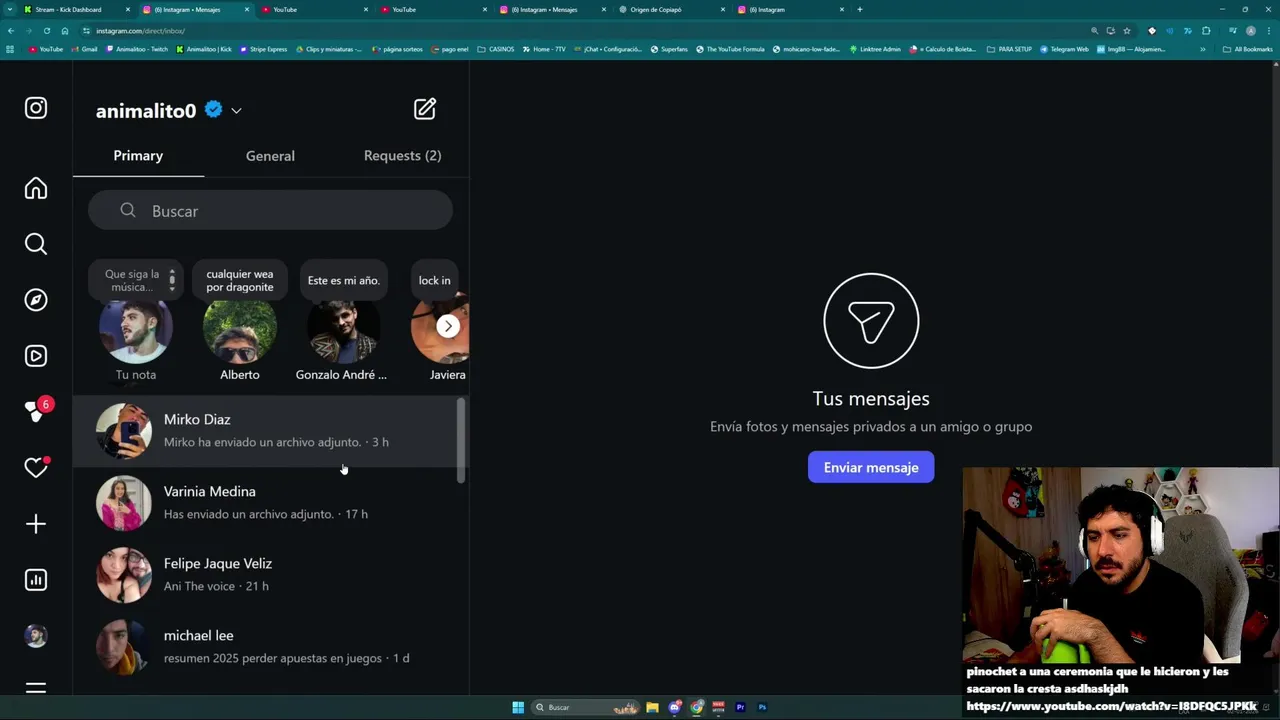Focus the Buscar search field
Image resolution: width=1280 pixels, height=720 pixels.
pyautogui.click(x=270, y=211)
